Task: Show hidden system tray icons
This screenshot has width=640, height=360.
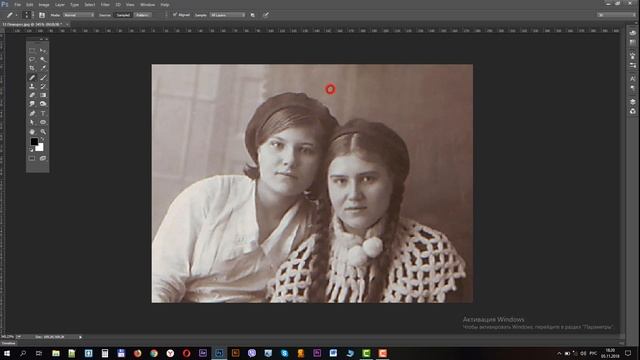Action: [559, 353]
